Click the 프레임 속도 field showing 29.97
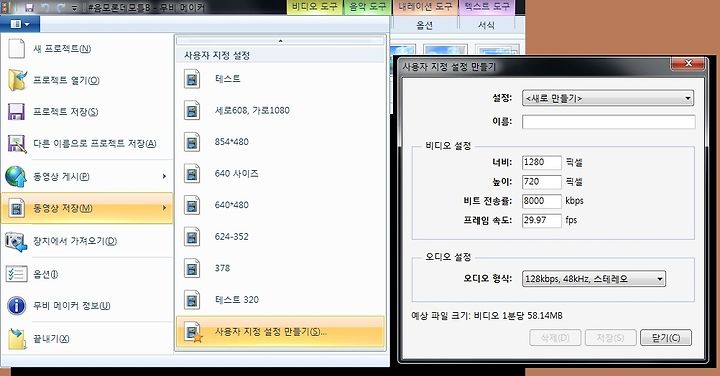 (541, 220)
